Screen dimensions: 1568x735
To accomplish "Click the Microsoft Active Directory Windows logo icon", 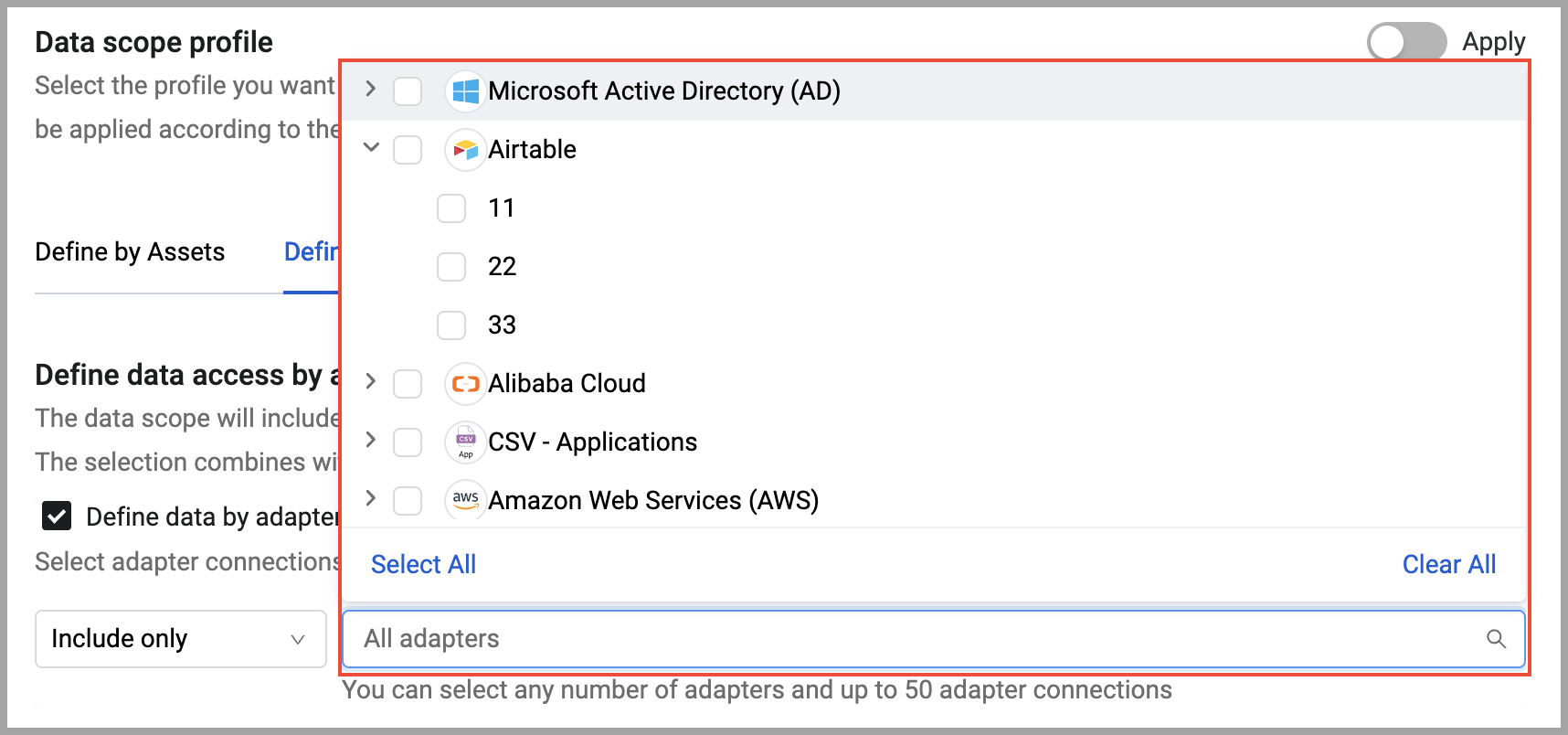I will point(465,91).
